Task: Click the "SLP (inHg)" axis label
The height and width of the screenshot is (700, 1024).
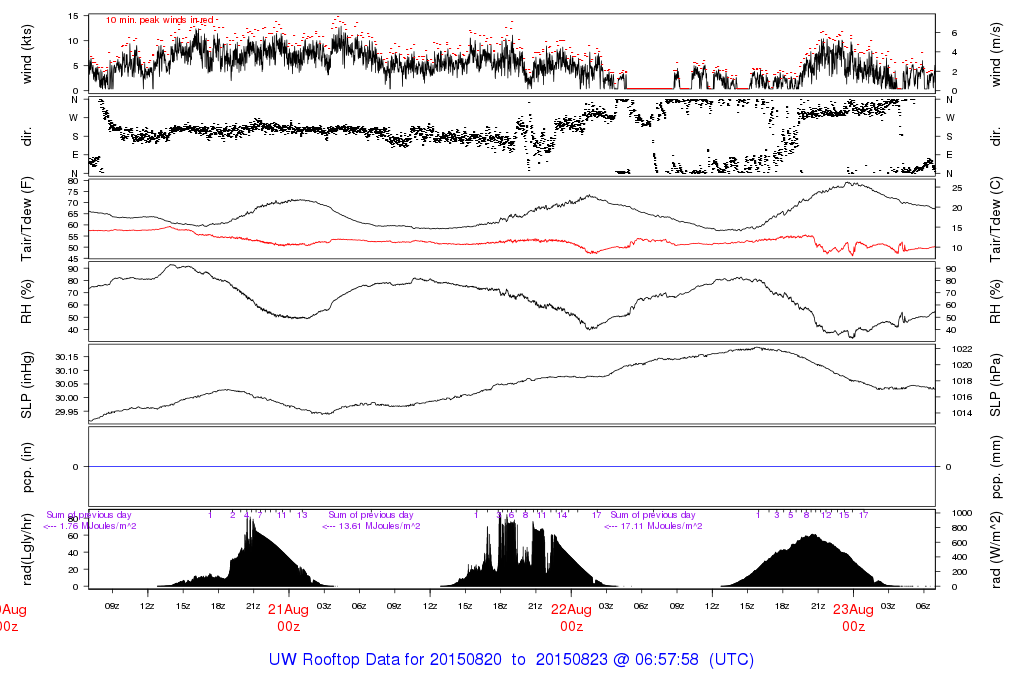Action: click(27, 385)
